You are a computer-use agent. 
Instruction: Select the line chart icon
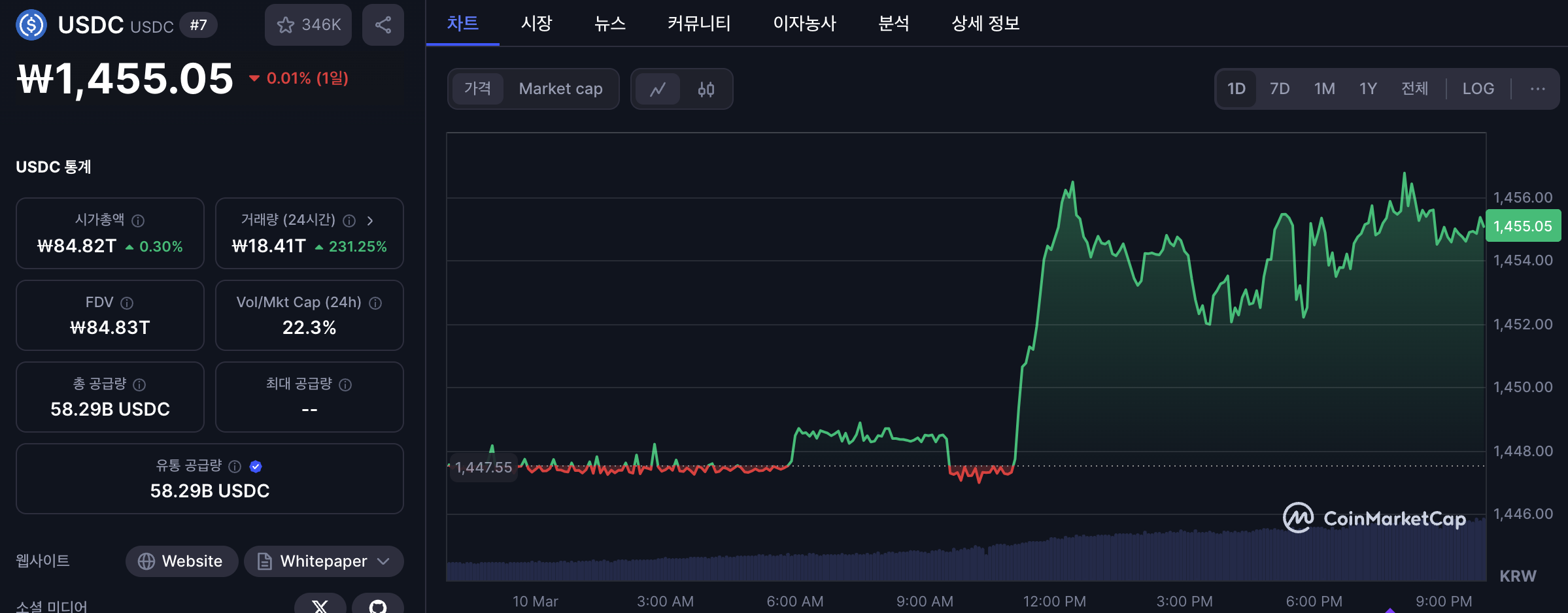pyautogui.click(x=658, y=89)
